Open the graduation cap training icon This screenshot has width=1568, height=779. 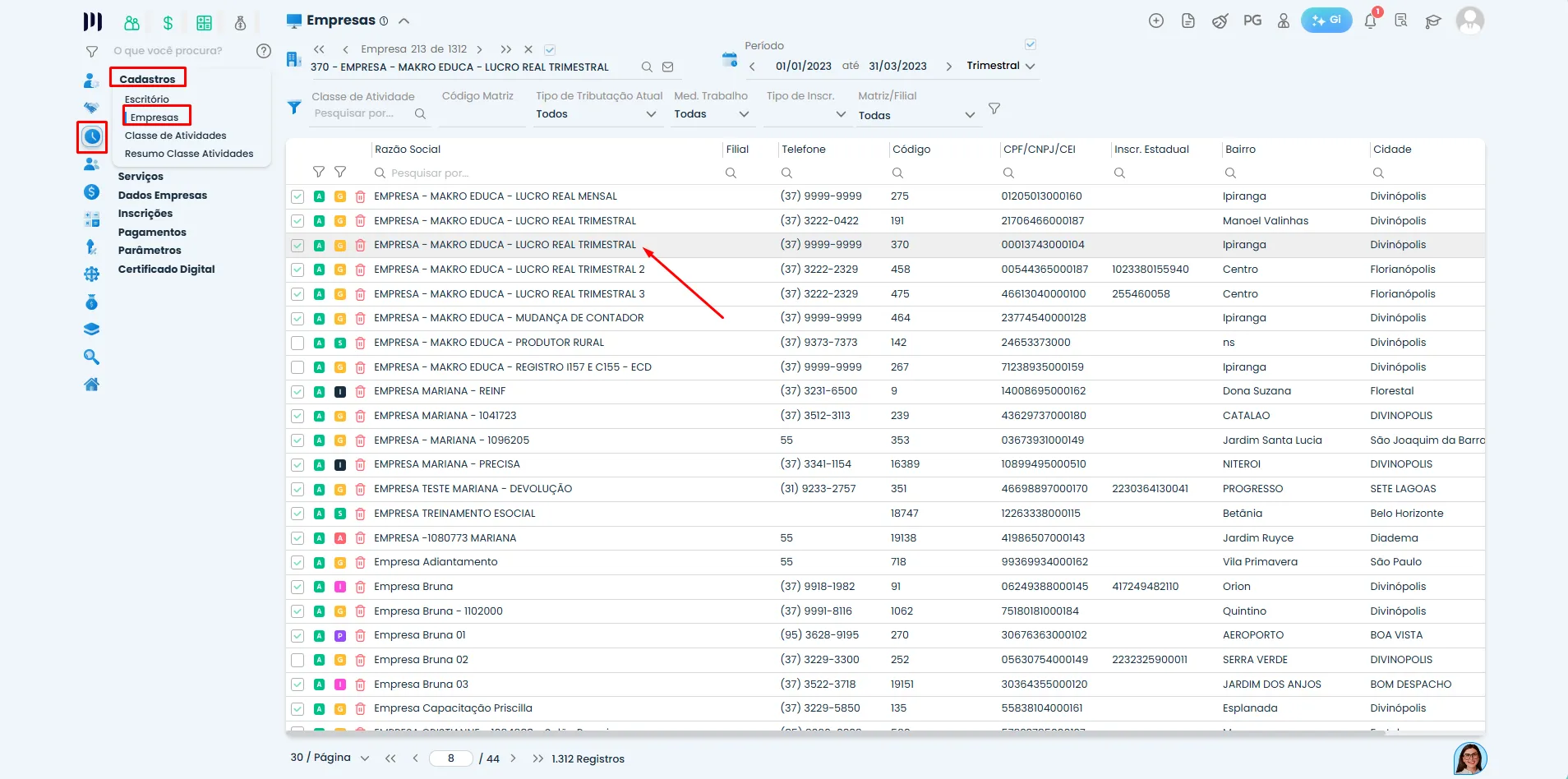click(1433, 21)
